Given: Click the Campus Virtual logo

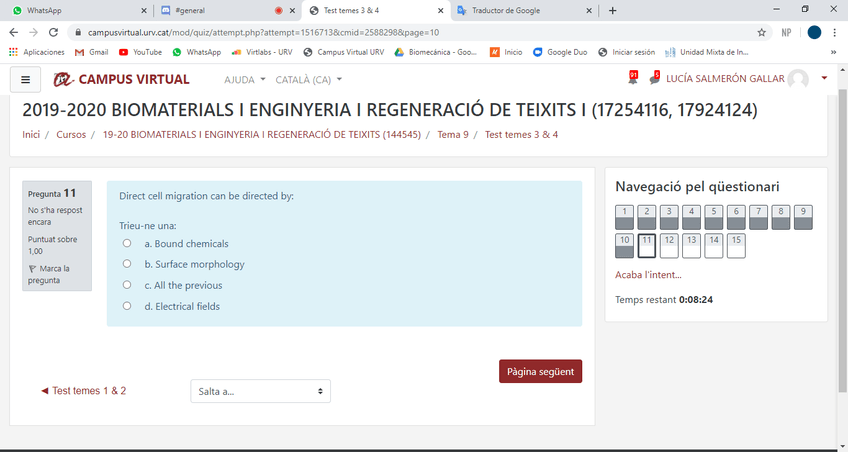Looking at the screenshot, I should pyautogui.click(x=122, y=79).
